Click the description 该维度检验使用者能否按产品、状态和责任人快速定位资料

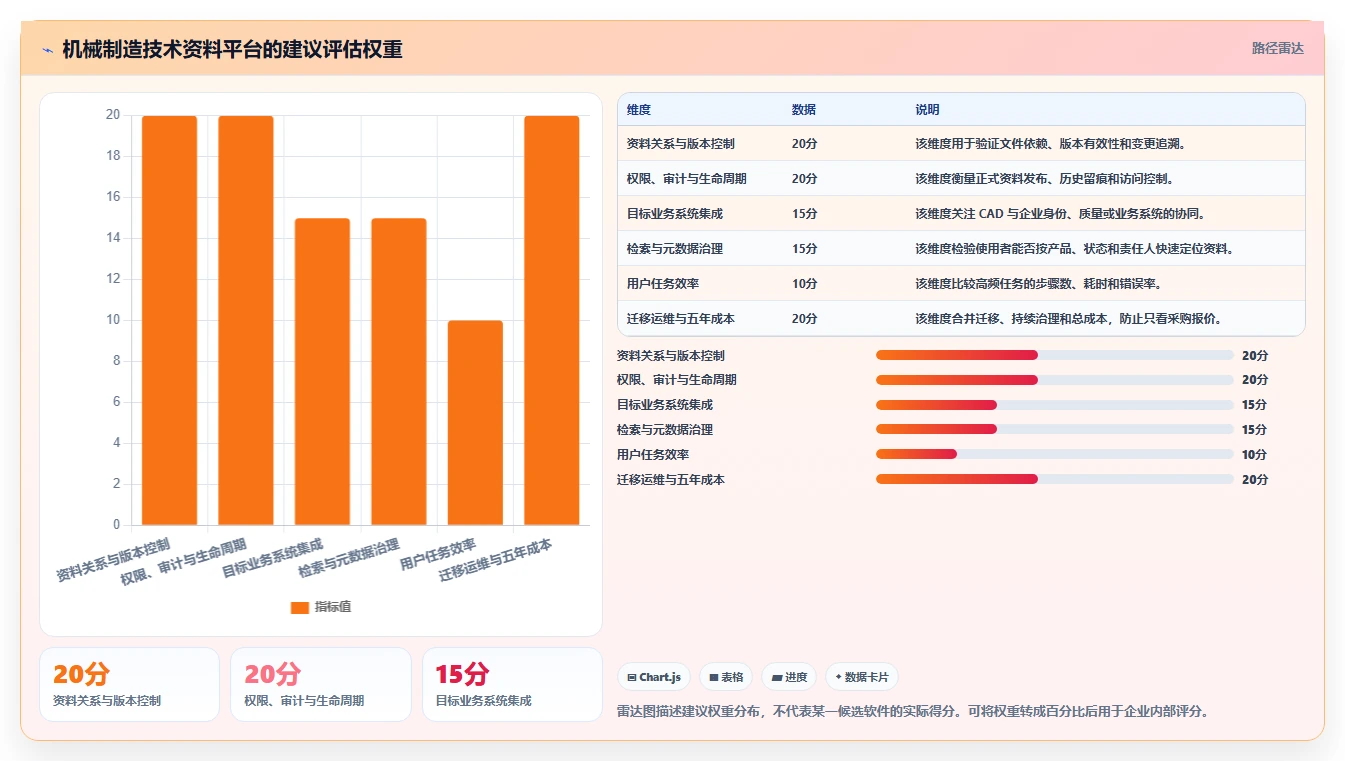click(x=1074, y=249)
